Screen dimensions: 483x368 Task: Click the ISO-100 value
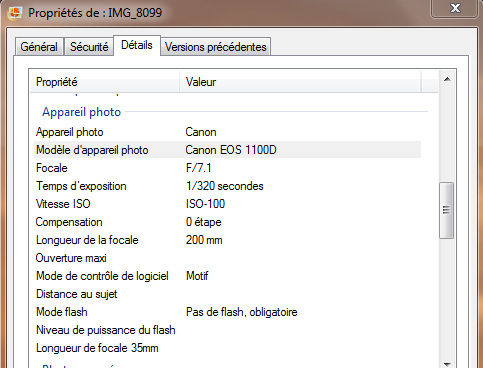pyautogui.click(x=205, y=204)
